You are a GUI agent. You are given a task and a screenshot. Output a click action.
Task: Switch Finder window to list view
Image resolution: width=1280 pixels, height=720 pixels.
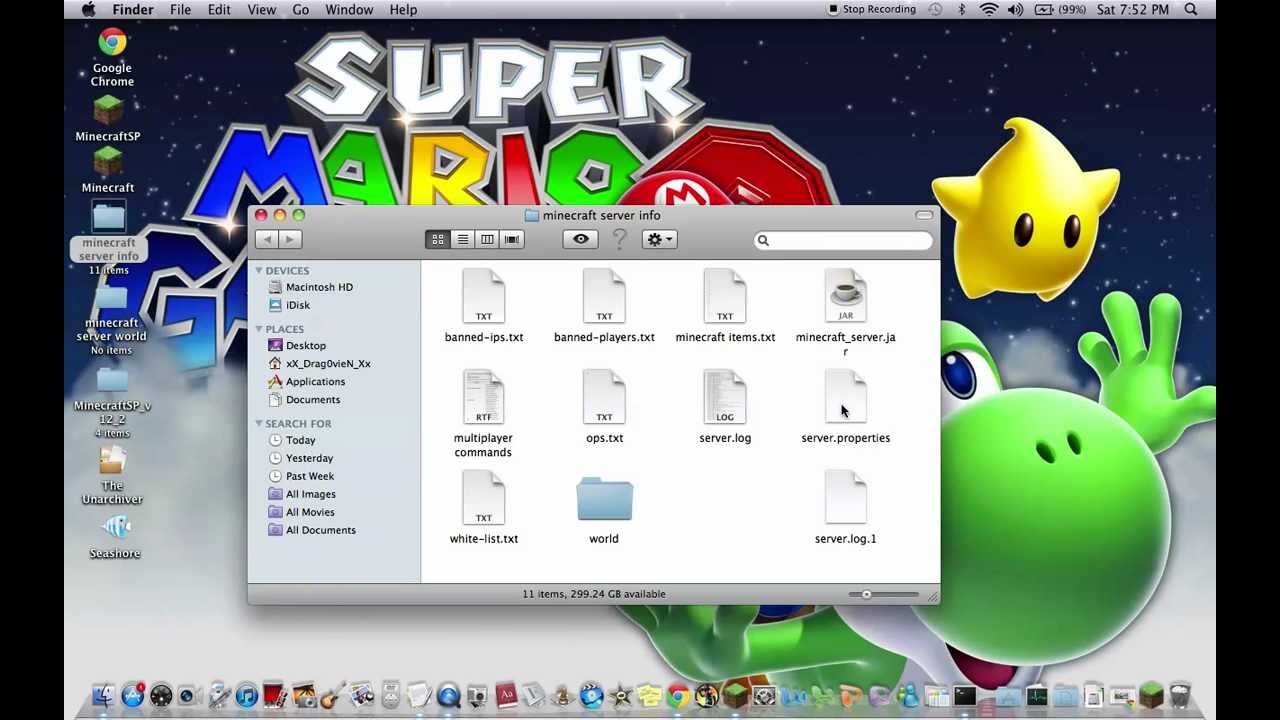(x=462, y=239)
